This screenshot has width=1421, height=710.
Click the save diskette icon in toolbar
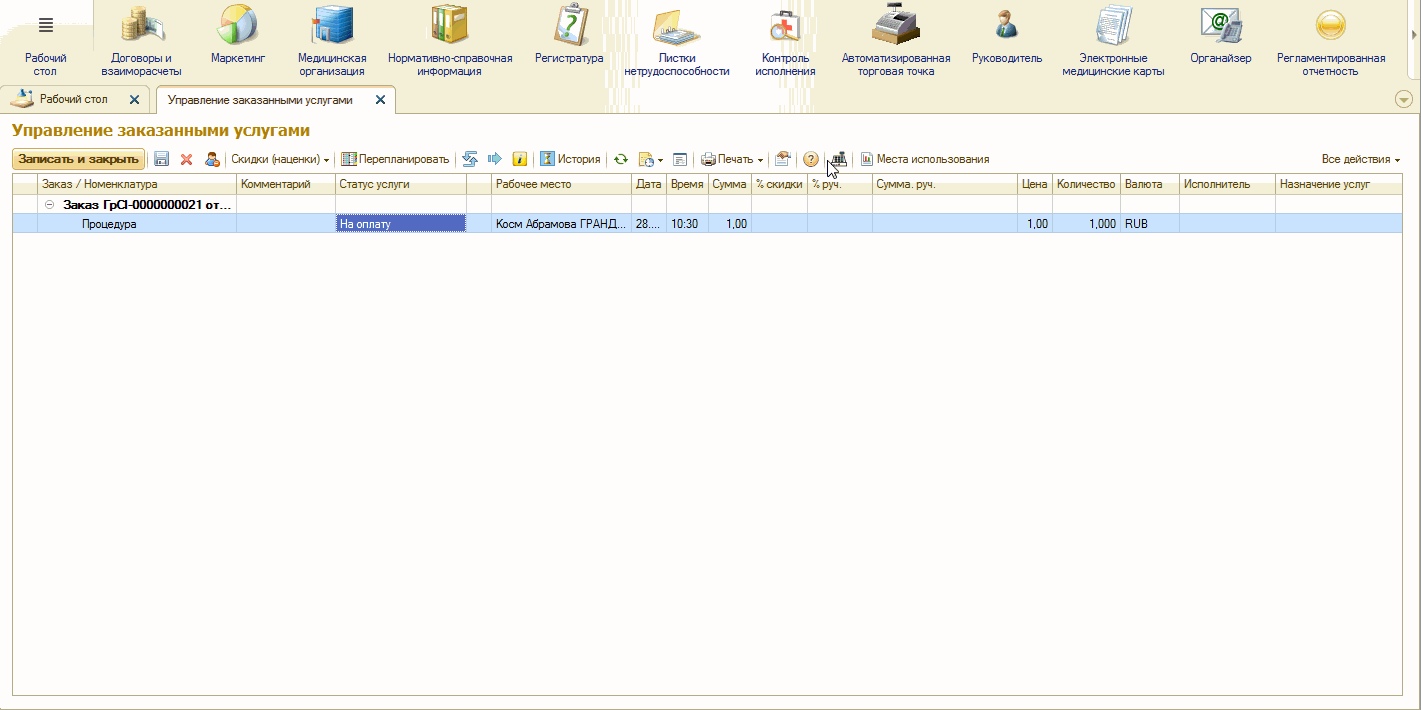[x=161, y=159]
